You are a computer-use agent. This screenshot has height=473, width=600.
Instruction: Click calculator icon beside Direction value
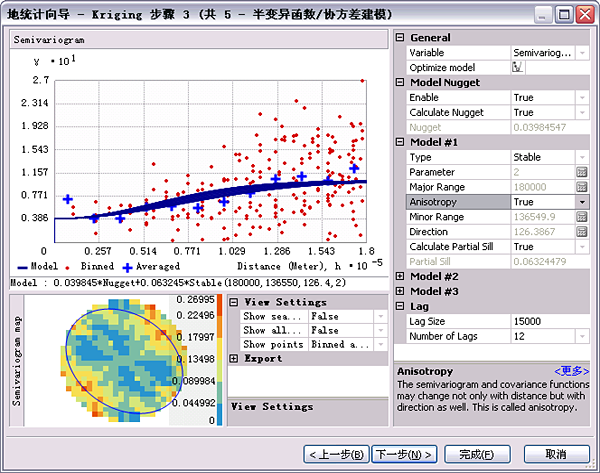point(581,232)
